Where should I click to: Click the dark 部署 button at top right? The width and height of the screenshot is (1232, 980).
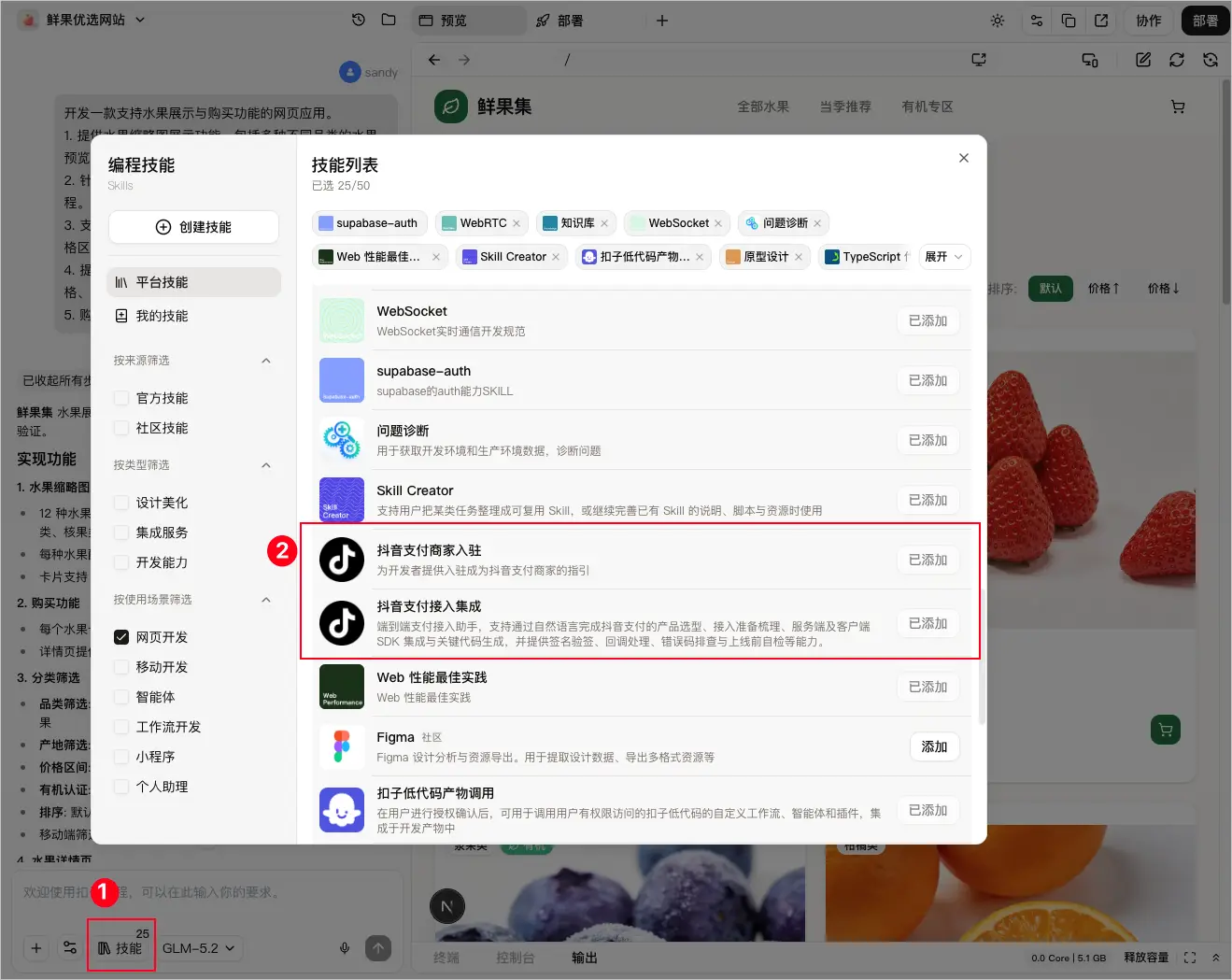(1205, 21)
